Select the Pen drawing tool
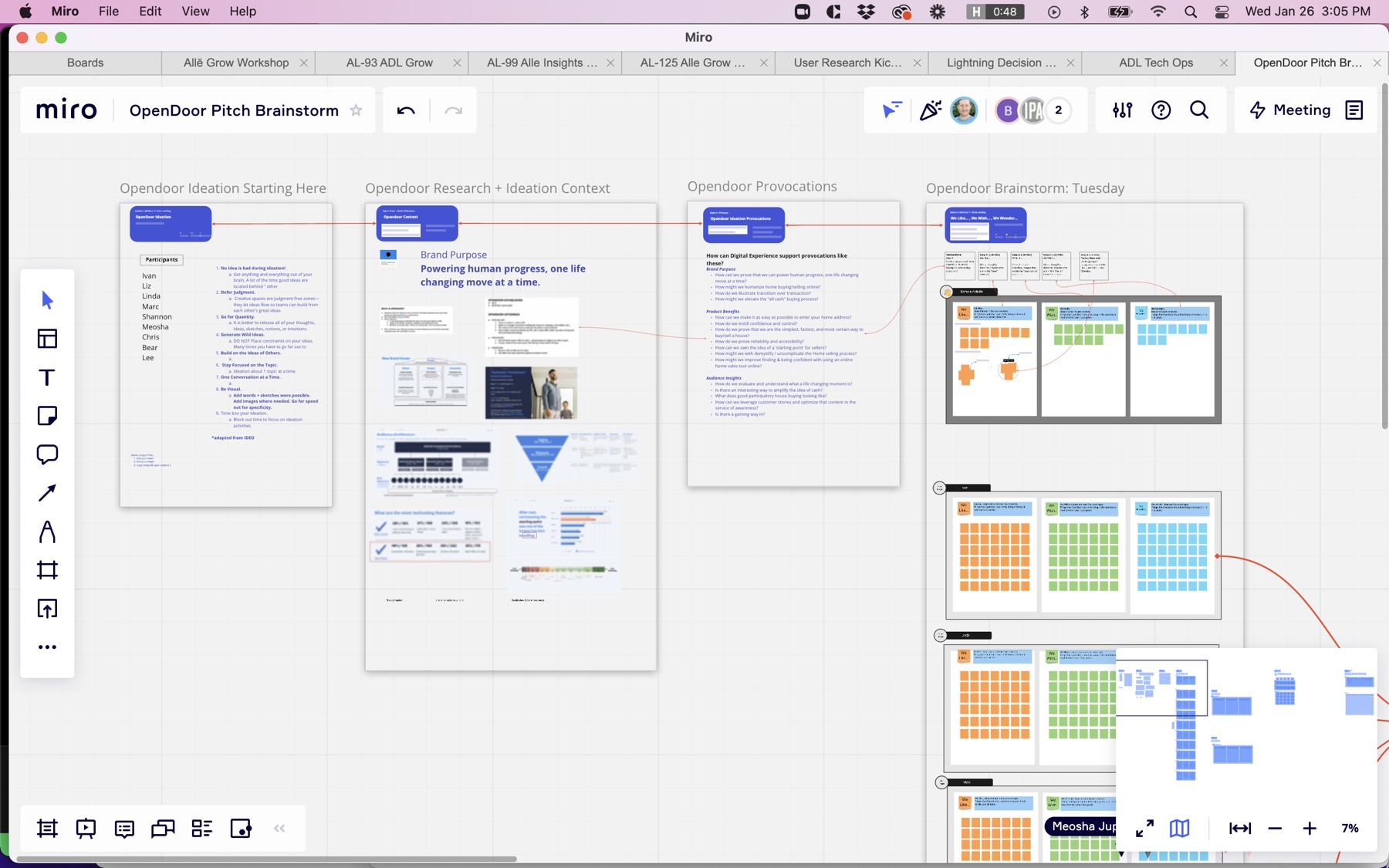 pos(47,532)
